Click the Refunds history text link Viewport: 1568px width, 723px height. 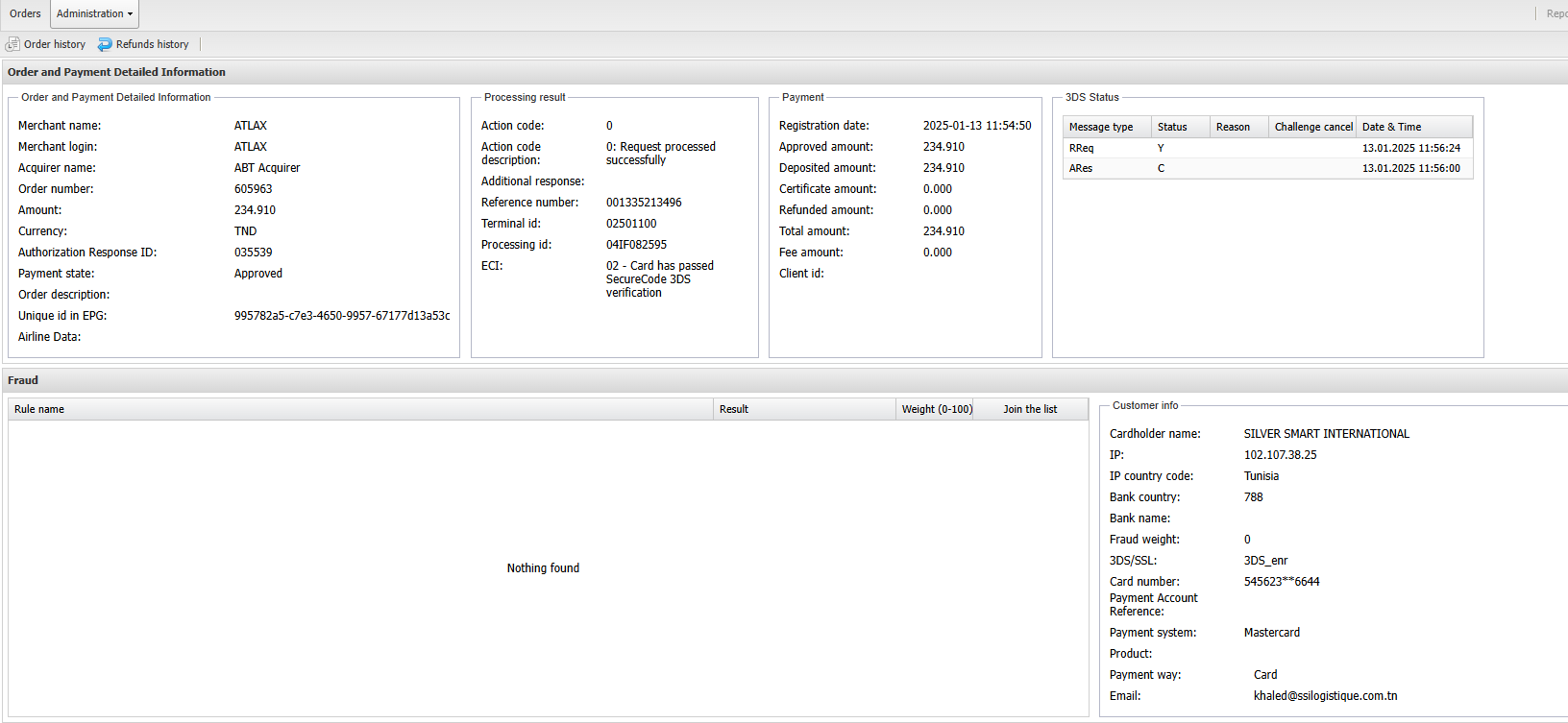(x=152, y=44)
